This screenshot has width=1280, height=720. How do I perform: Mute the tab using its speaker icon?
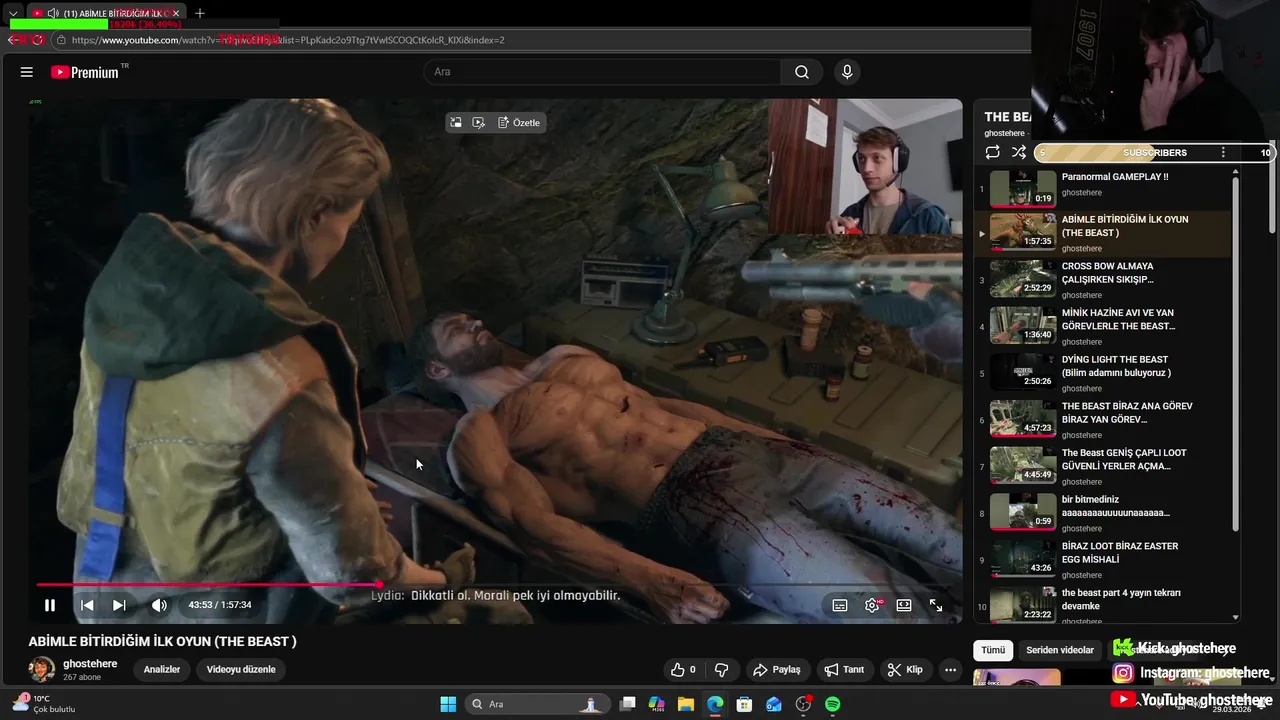52,13
